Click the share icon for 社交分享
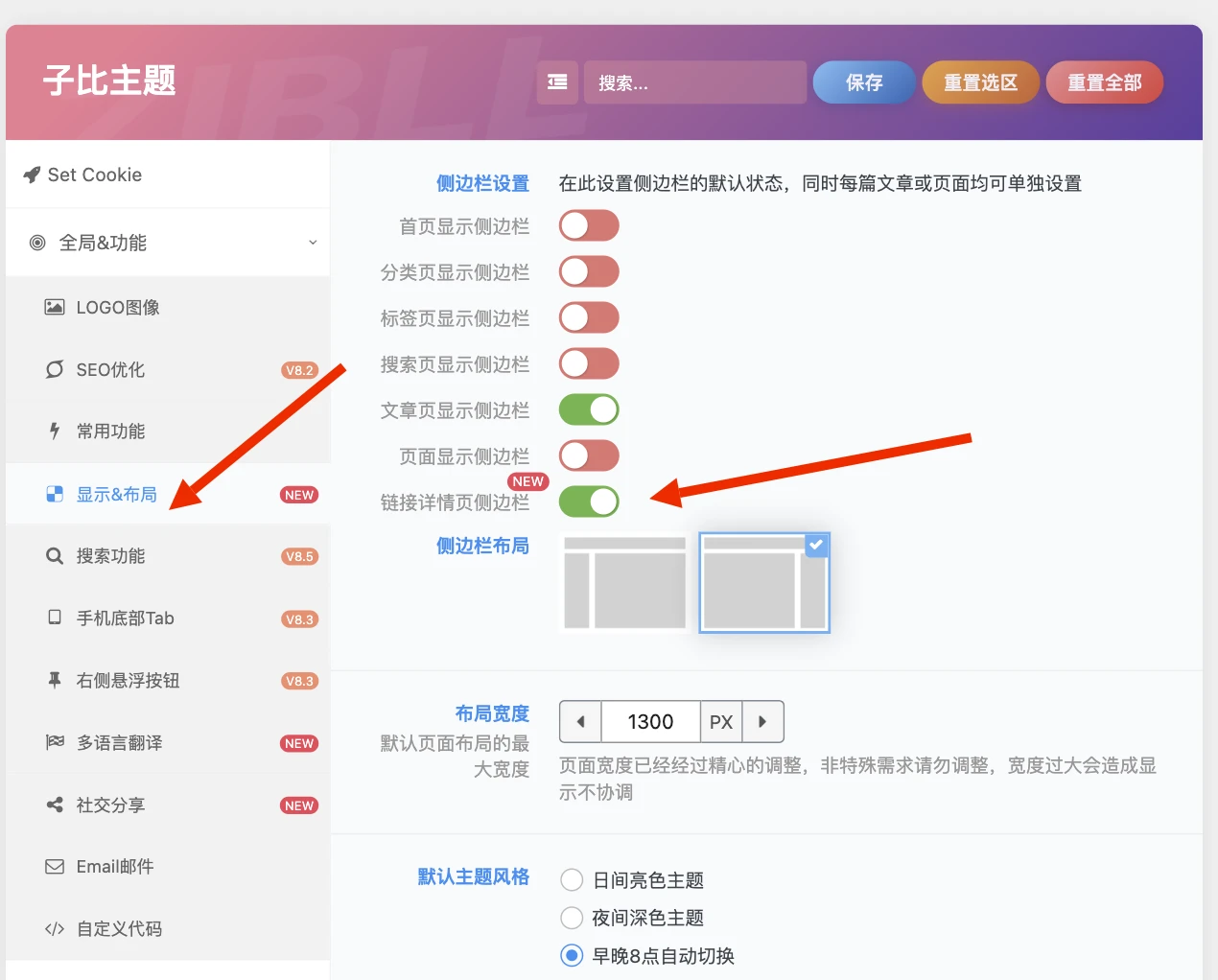This screenshot has height=980, width=1218. [x=55, y=805]
